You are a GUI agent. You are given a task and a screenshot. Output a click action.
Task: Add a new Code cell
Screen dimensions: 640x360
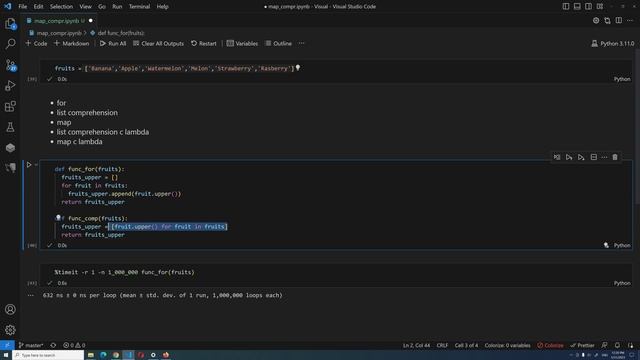pyautogui.click(x=36, y=43)
